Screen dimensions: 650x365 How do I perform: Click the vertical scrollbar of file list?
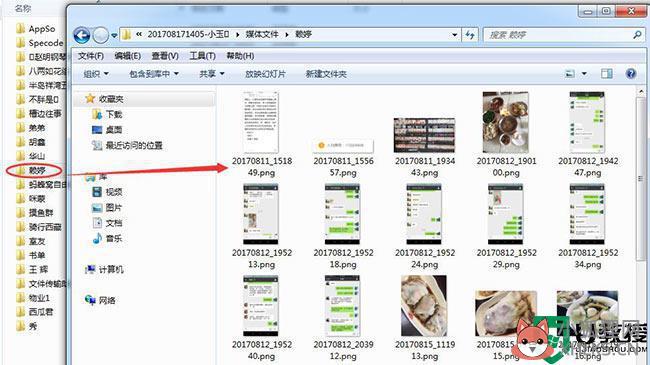[640, 178]
